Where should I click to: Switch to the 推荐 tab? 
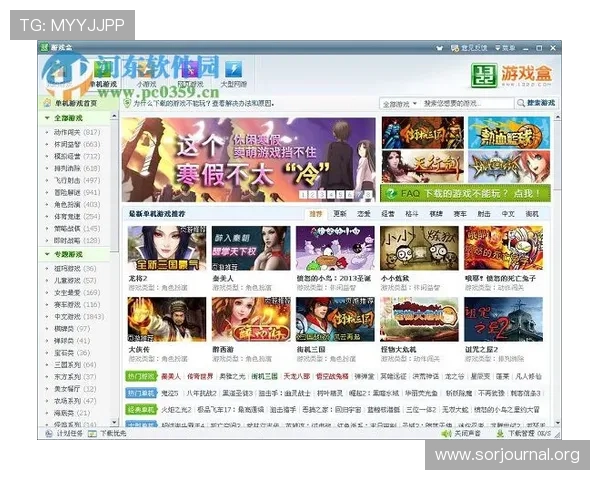316,214
